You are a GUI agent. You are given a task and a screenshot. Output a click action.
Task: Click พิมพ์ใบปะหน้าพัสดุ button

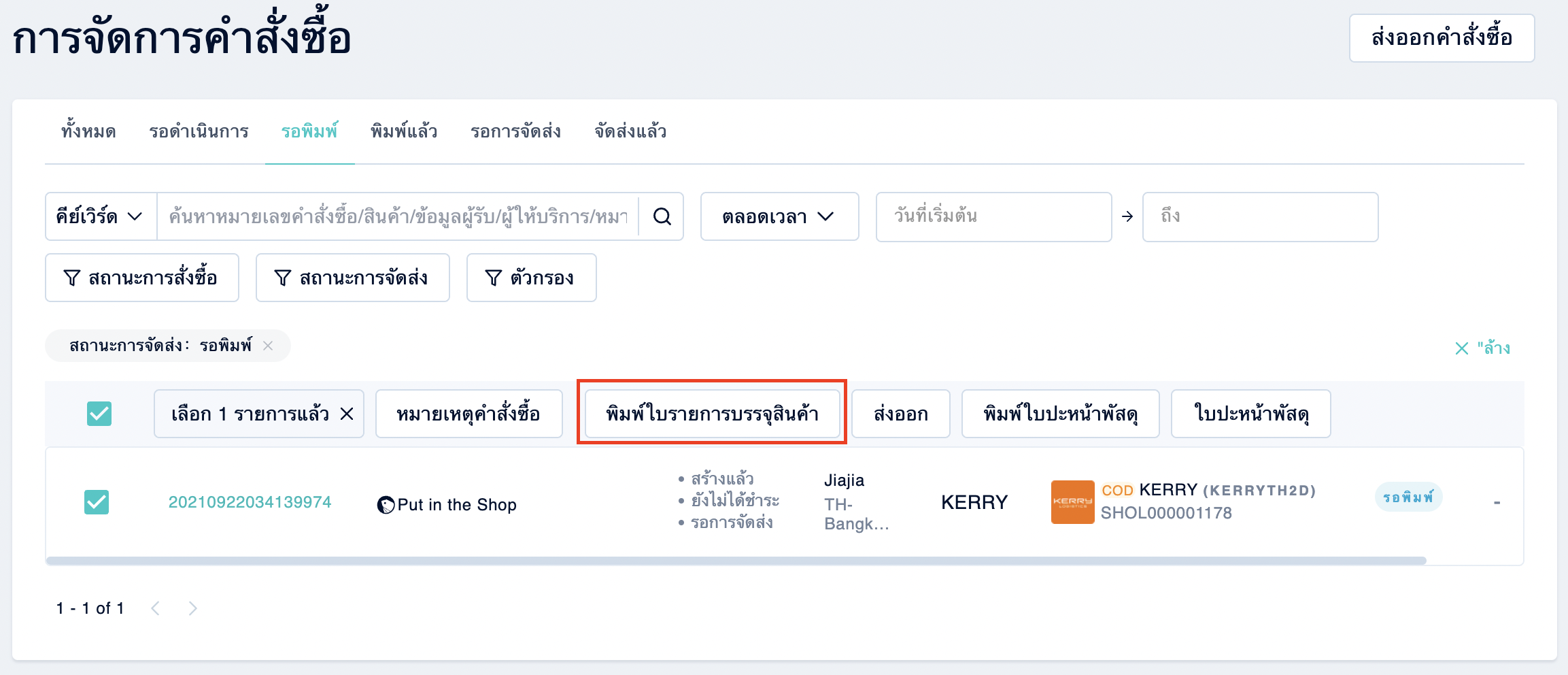[1060, 414]
